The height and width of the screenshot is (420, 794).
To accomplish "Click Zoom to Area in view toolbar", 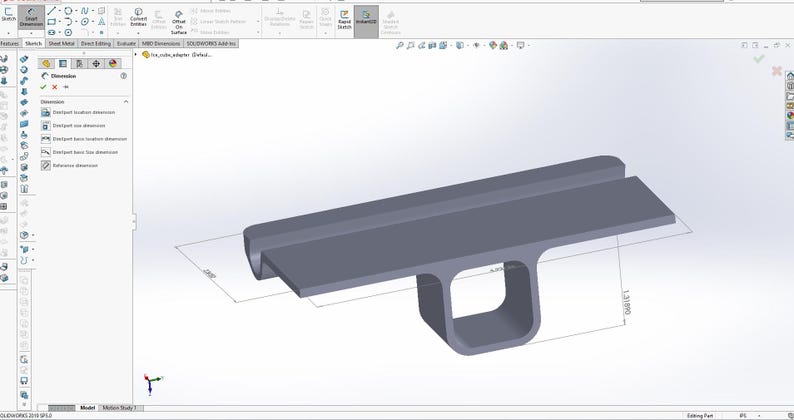I will tap(411, 46).
